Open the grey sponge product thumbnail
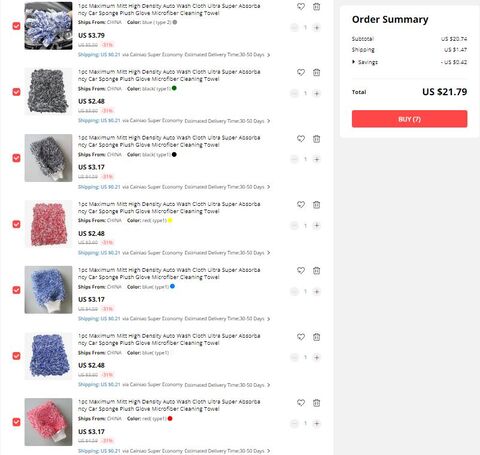The width and height of the screenshot is (480, 455). 48,92
